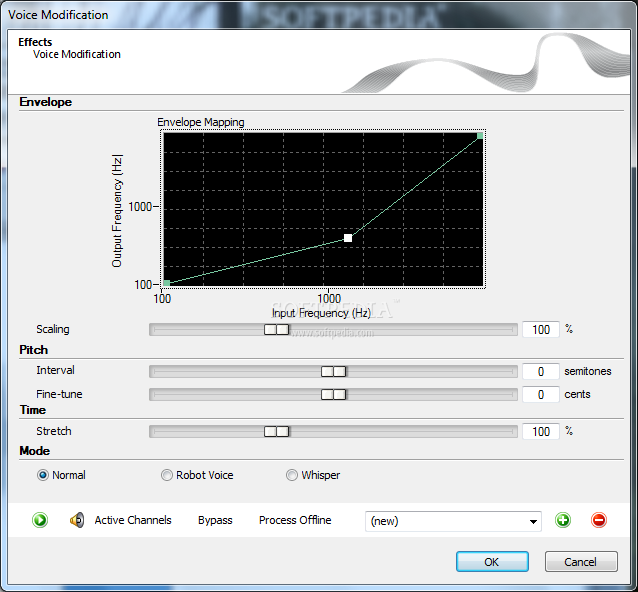Toggle Bypass
Image resolution: width=638 pixels, height=592 pixels.
[215, 520]
